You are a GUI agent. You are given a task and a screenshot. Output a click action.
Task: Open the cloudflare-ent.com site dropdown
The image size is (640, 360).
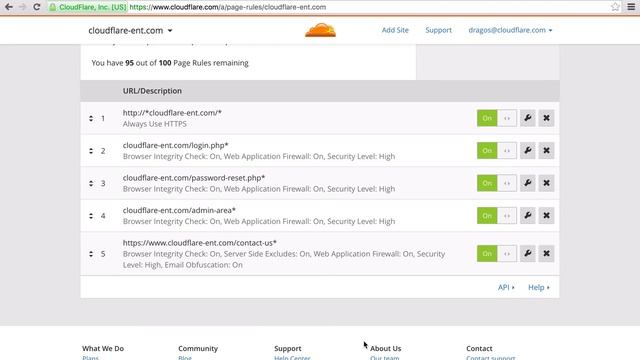click(x=130, y=30)
